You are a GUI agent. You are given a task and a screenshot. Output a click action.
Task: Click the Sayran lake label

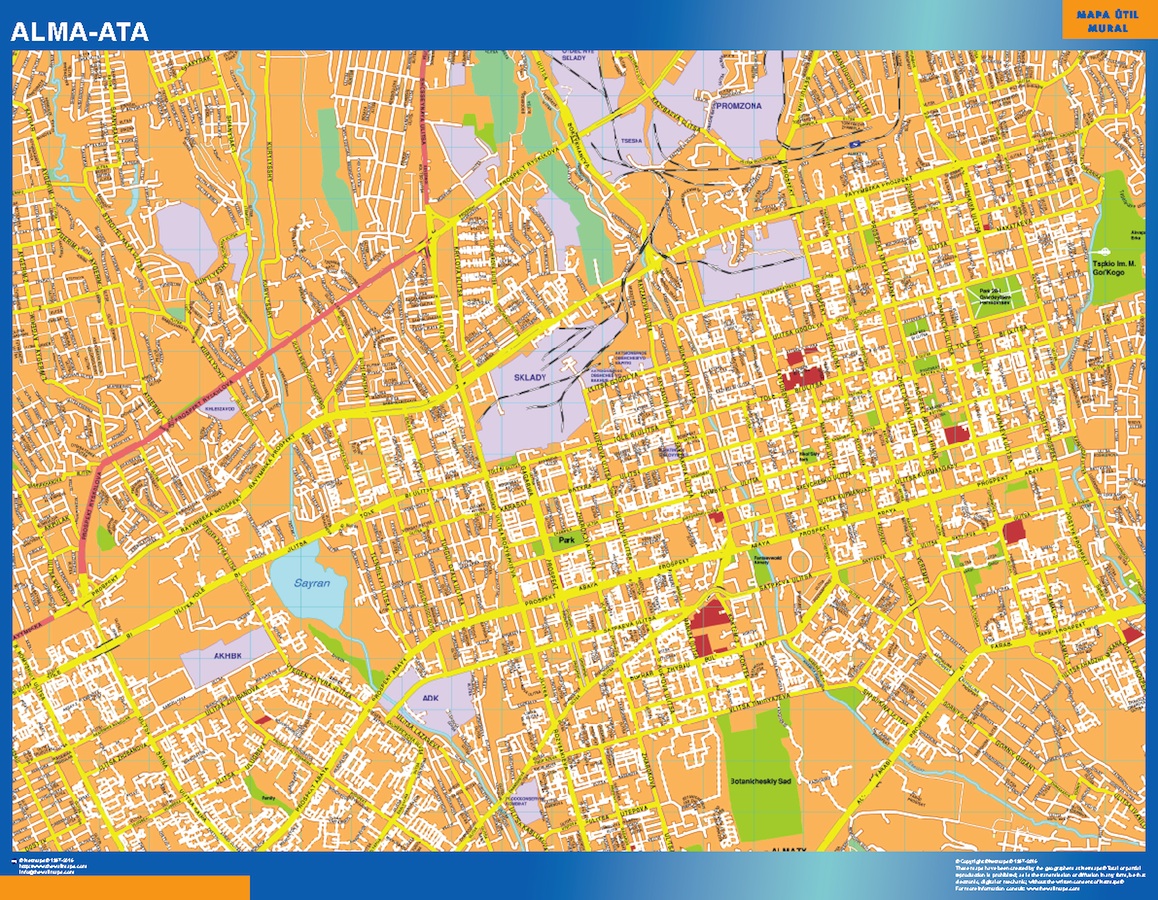pos(312,583)
